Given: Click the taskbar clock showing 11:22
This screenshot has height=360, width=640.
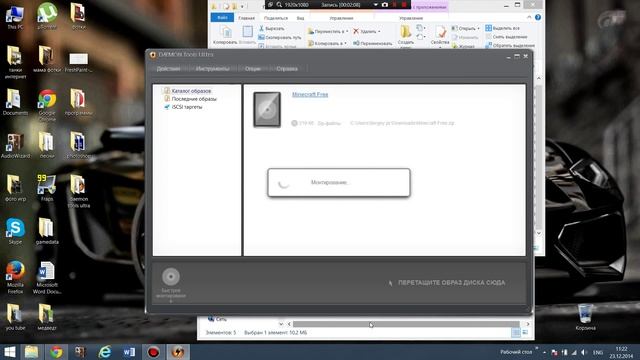Looking at the screenshot, I should pyautogui.click(x=621, y=352).
